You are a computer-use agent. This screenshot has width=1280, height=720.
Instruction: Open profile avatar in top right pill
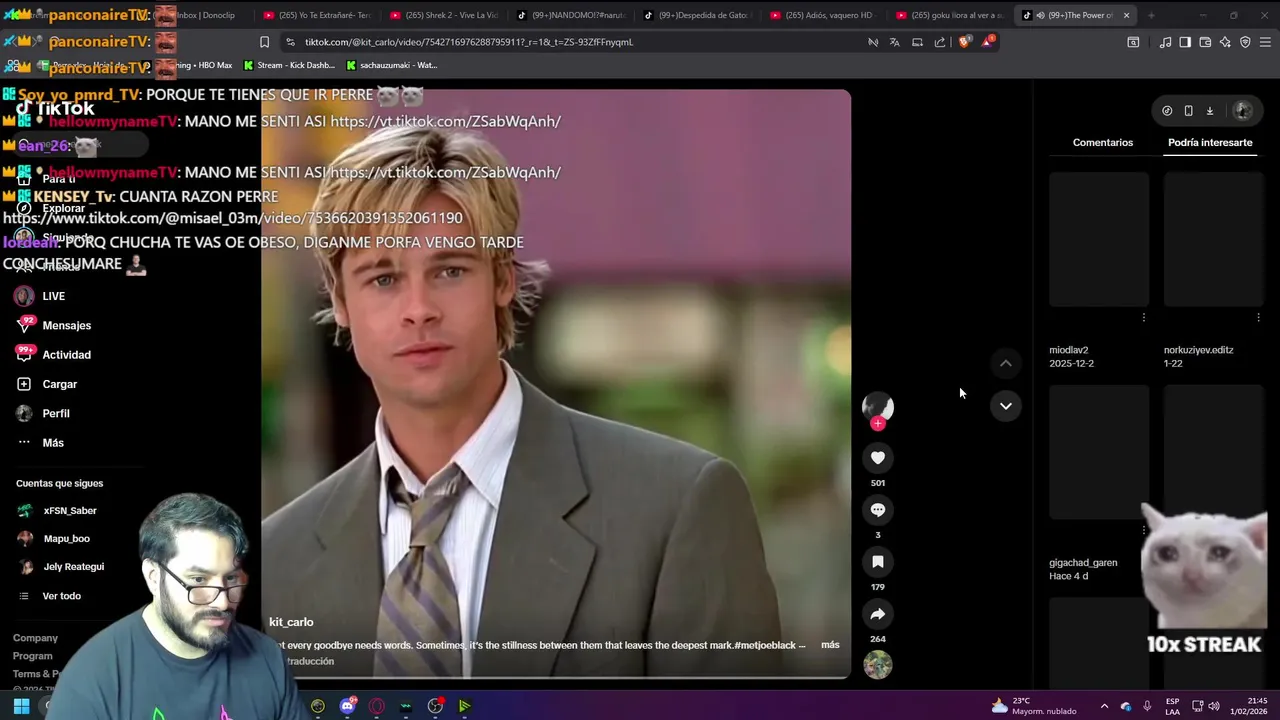click(x=1242, y=111)
